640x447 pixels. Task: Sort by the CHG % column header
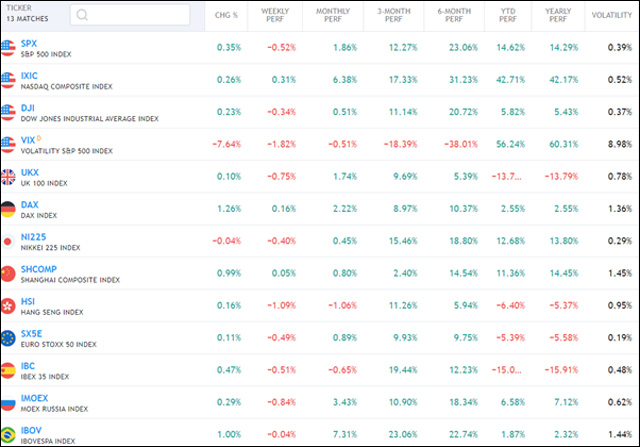(228, 15)
